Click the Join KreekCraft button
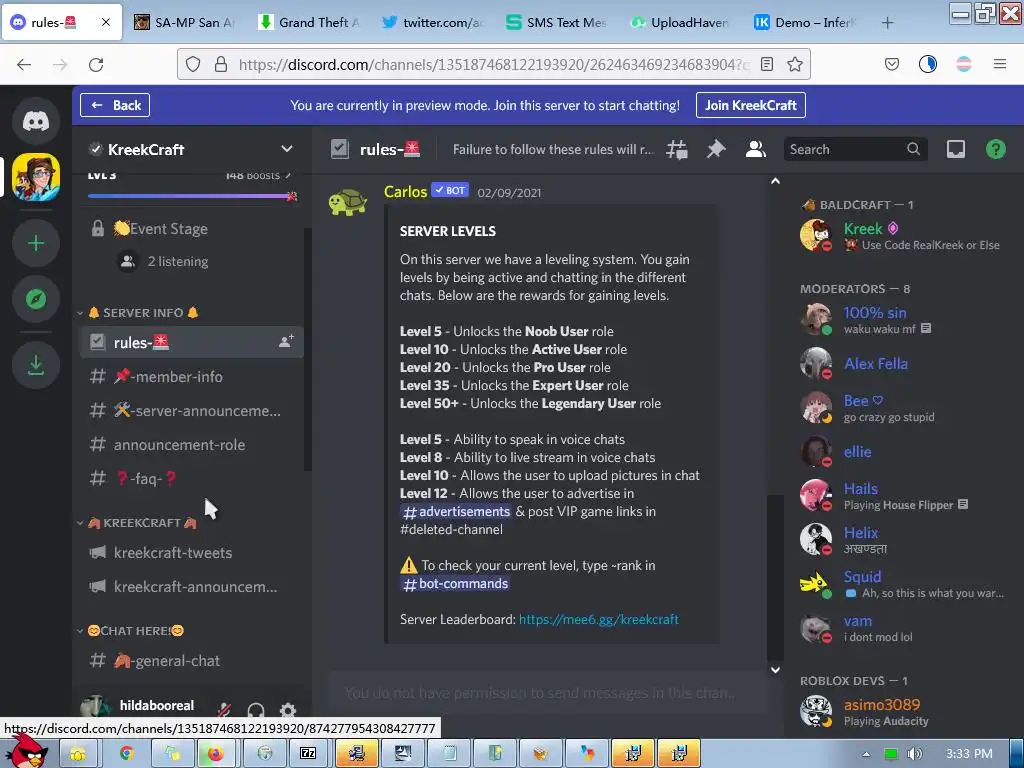This screenshot has height=768, width=1024. click(750, 105)
